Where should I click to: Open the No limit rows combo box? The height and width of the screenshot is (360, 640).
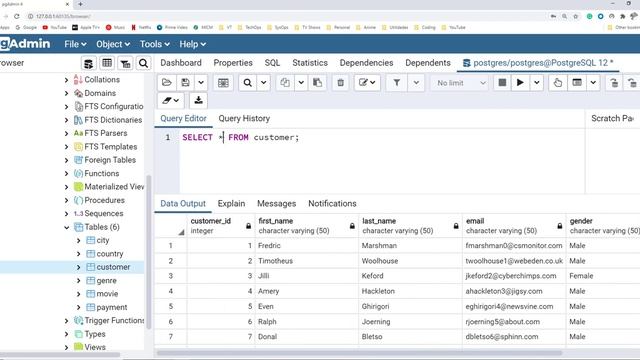tap(460, 83)
